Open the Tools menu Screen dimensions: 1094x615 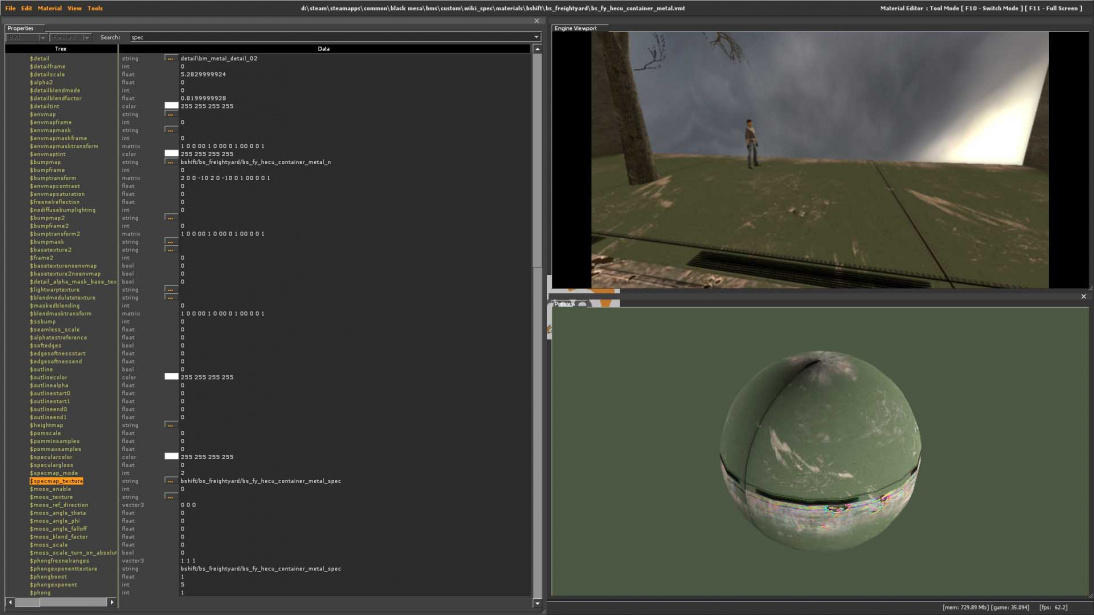pyautogui.click(x=95, y=8)
